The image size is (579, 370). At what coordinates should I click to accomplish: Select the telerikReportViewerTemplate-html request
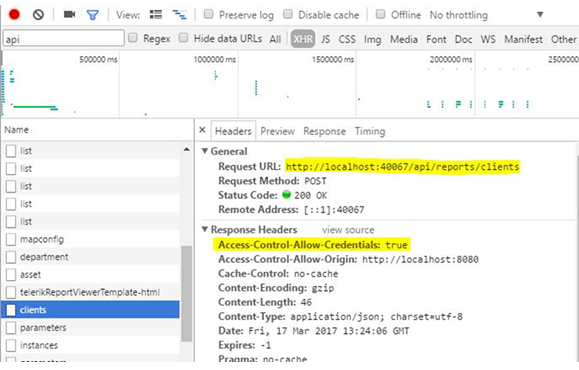90,292
